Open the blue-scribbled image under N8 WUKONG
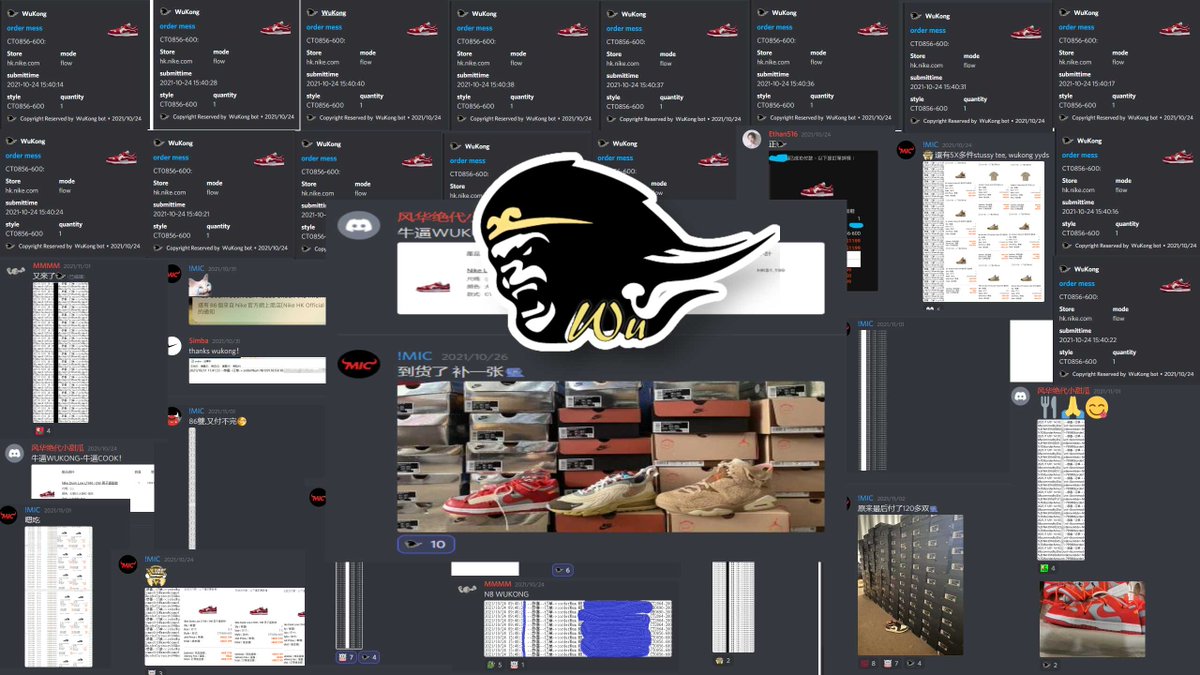The width and height of the screenshot is (1200, 675). tap(578, 628)
